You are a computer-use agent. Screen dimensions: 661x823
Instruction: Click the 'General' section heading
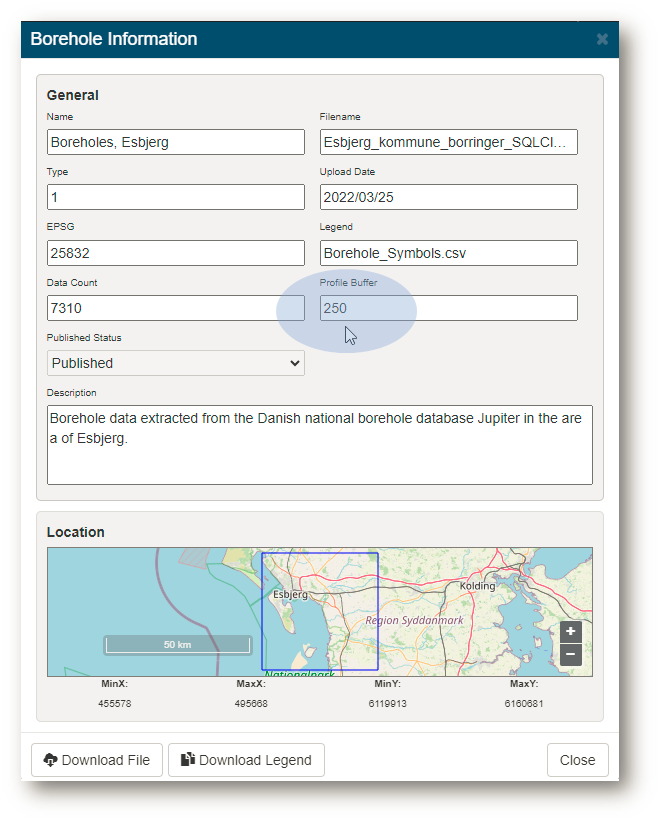click(x=72, y=95)
